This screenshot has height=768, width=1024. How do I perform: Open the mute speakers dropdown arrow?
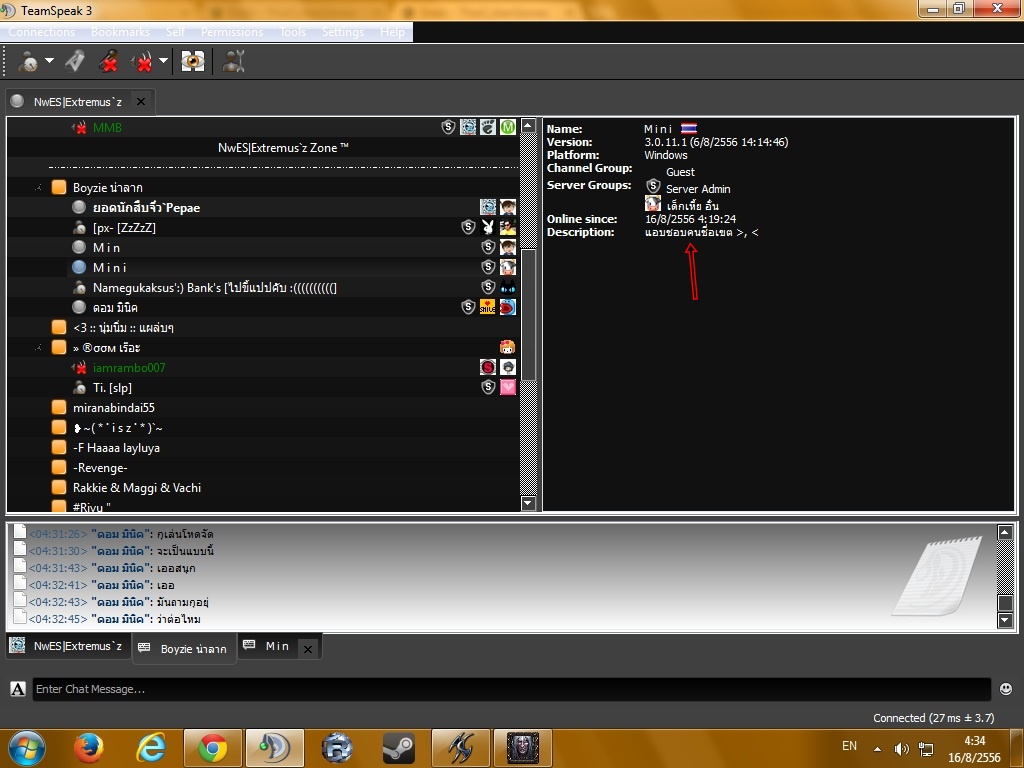coord(163,61)
